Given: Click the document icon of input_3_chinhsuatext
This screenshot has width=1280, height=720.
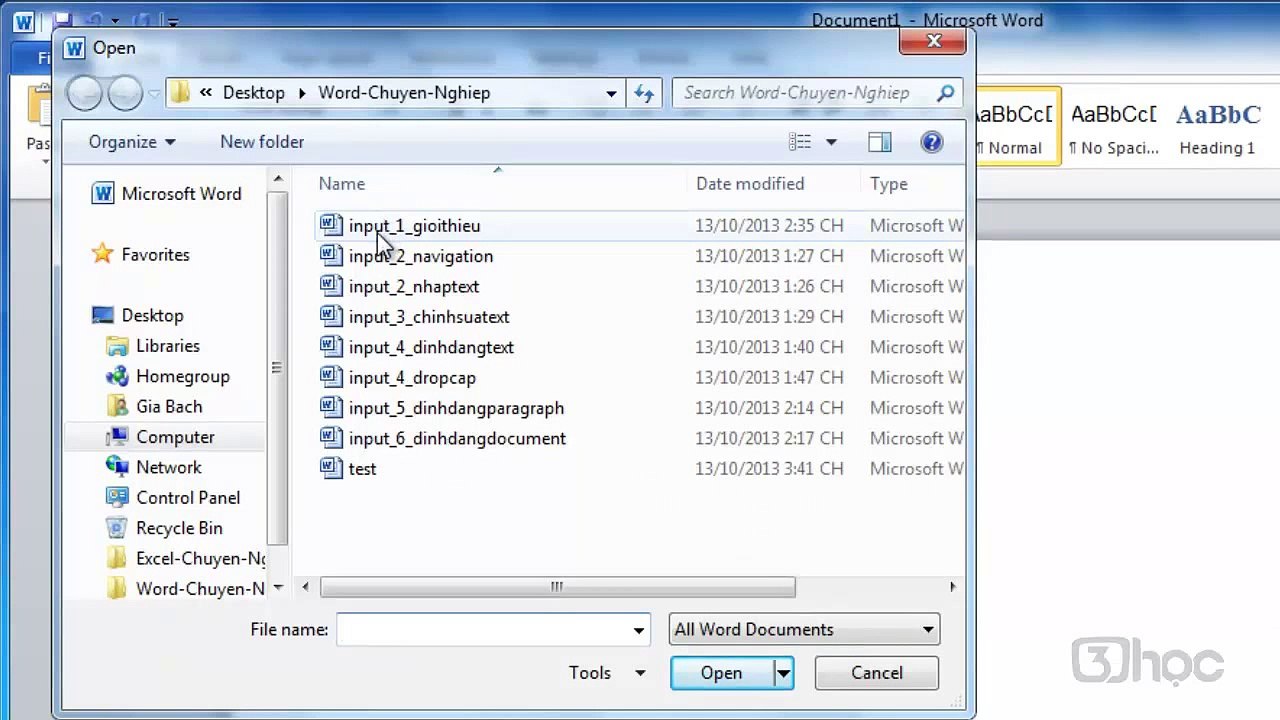Looking at the screenshot, I should click(x=331, y=317).
